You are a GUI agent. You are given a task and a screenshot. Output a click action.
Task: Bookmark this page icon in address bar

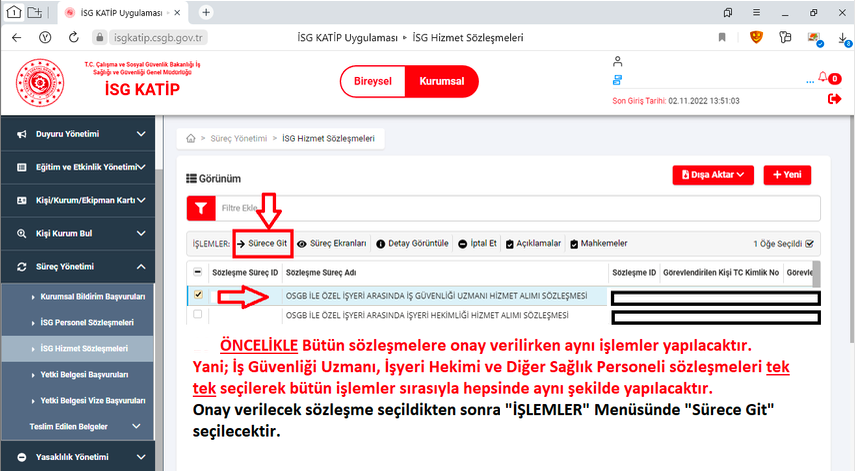click(721, 38)
